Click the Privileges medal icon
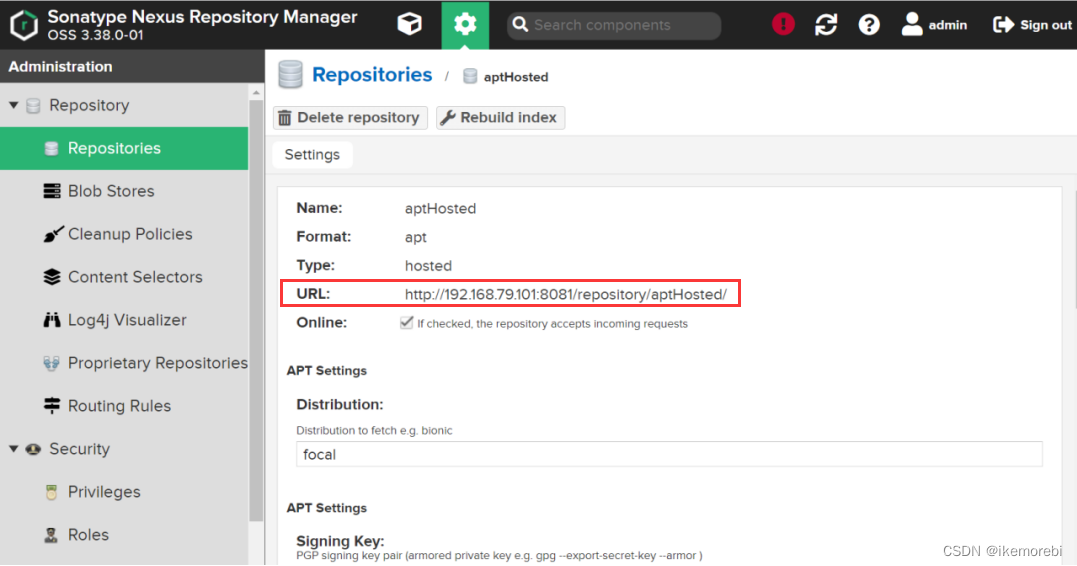This screenshot has width=1077, height=566. (x=52, y=492)
